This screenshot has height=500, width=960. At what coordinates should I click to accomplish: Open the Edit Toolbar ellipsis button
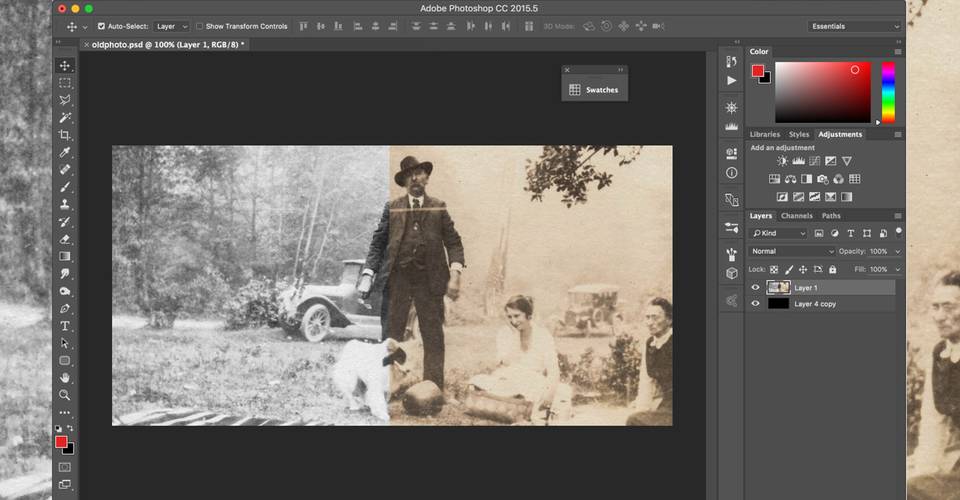[x=65, y=412]
